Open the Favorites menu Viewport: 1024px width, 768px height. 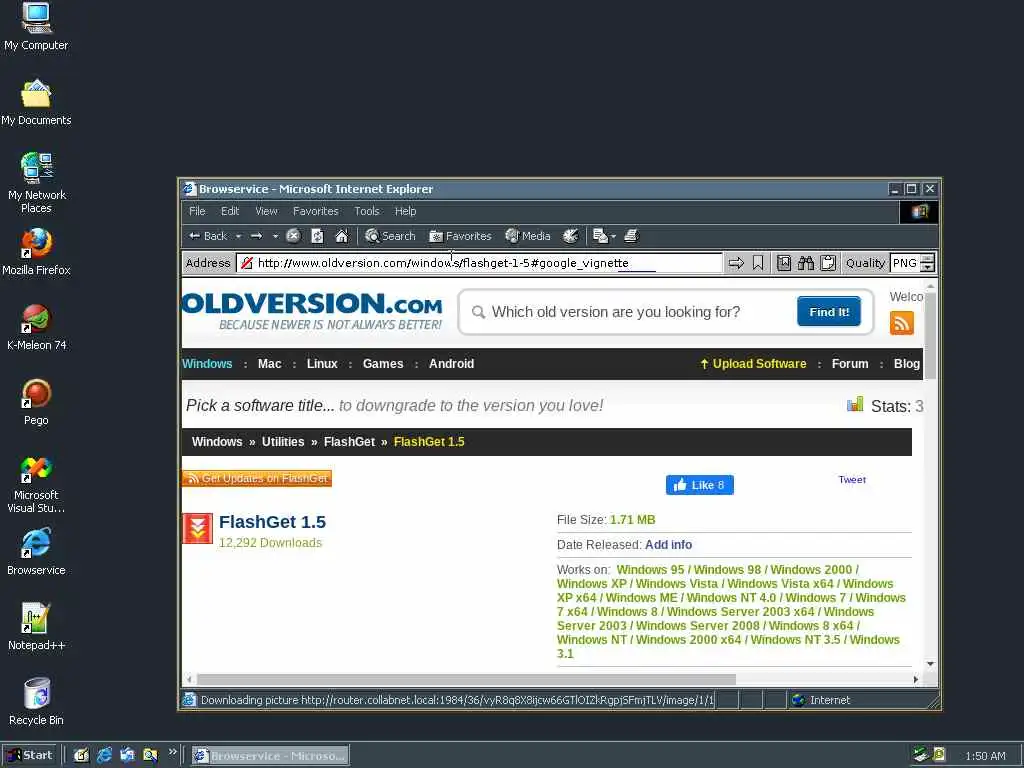(x=315, y=211)
